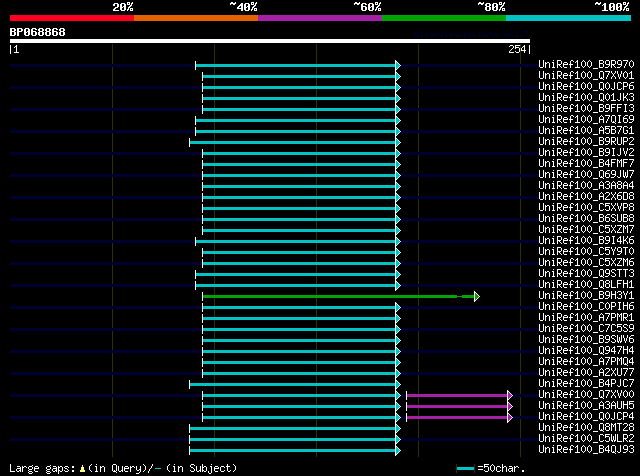640x476 pixels.
Task: Click the cyan ~100% identity legend segment
Action: coord(569,18)
